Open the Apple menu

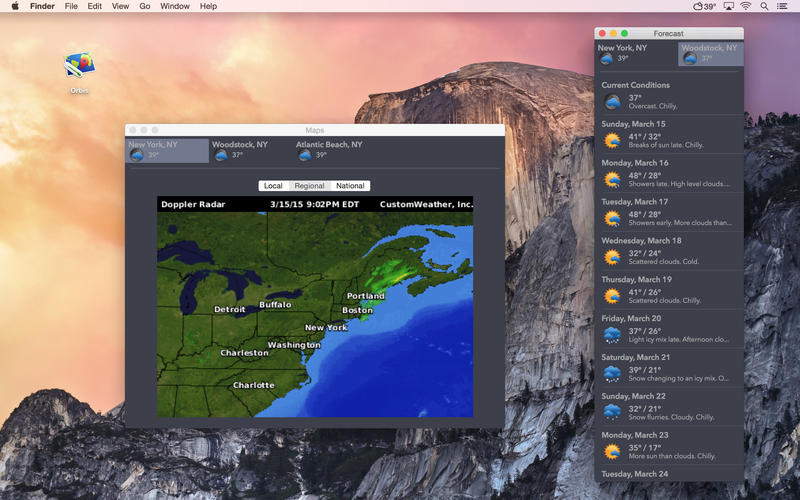15,6
